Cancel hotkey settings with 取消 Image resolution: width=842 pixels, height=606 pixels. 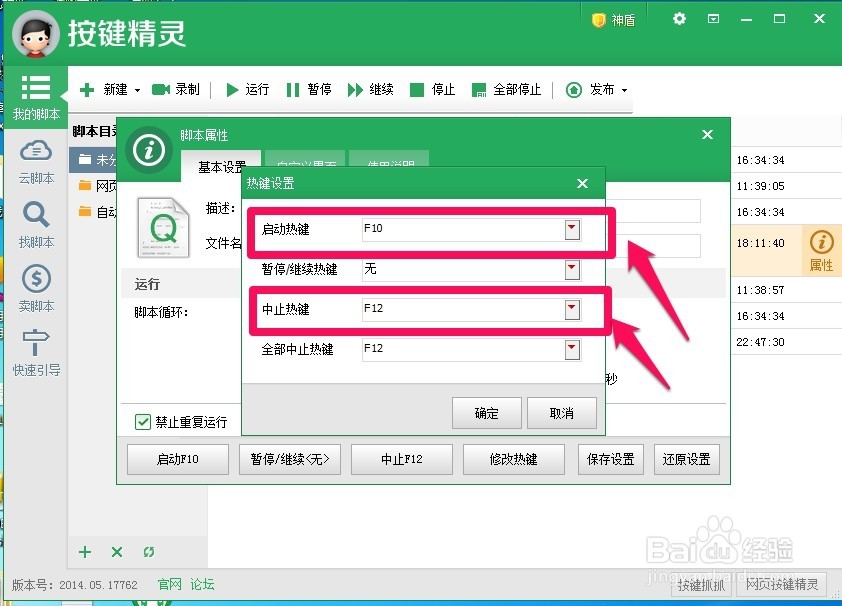click(x=562, y=413)
